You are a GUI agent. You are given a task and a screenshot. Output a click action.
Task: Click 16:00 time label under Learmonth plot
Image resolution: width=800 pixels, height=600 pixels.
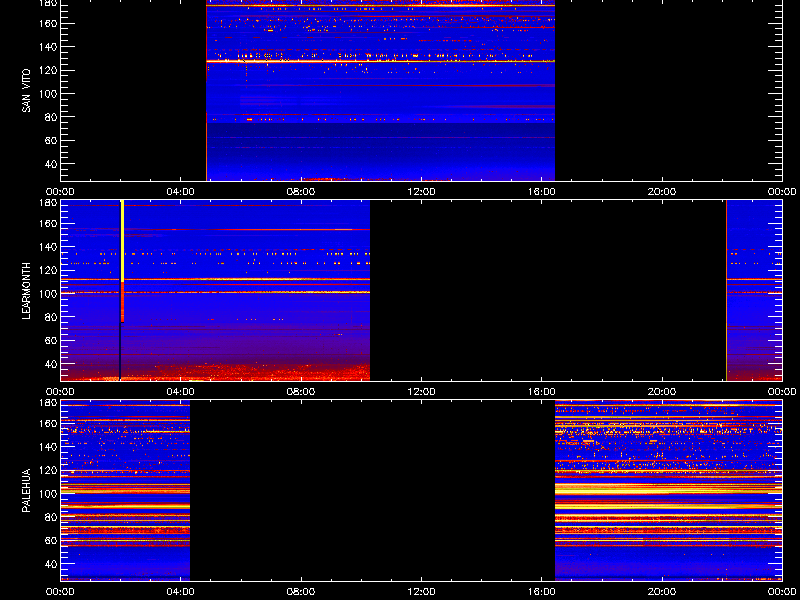tap(542, 392)
